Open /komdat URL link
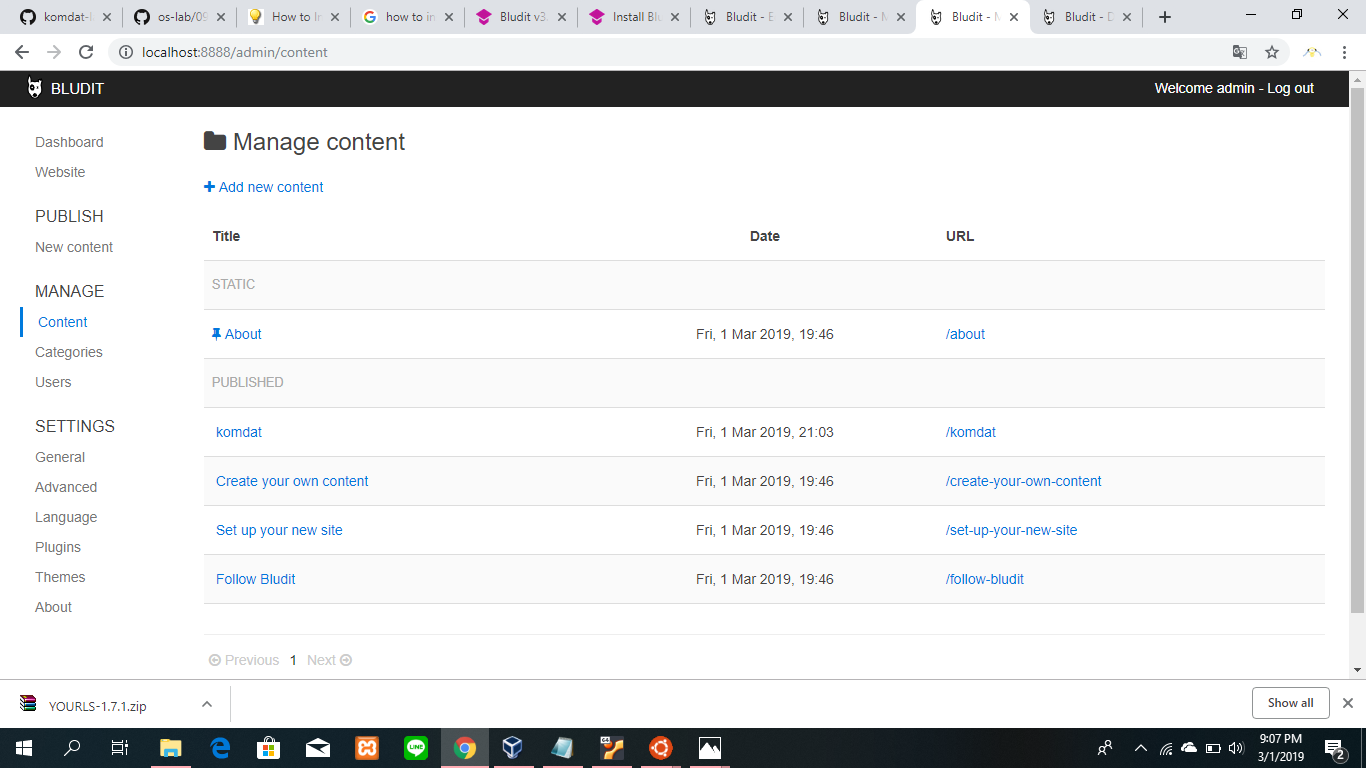Image resolution: width=1366 pixels, height=768 pixels. coord(971,432)
